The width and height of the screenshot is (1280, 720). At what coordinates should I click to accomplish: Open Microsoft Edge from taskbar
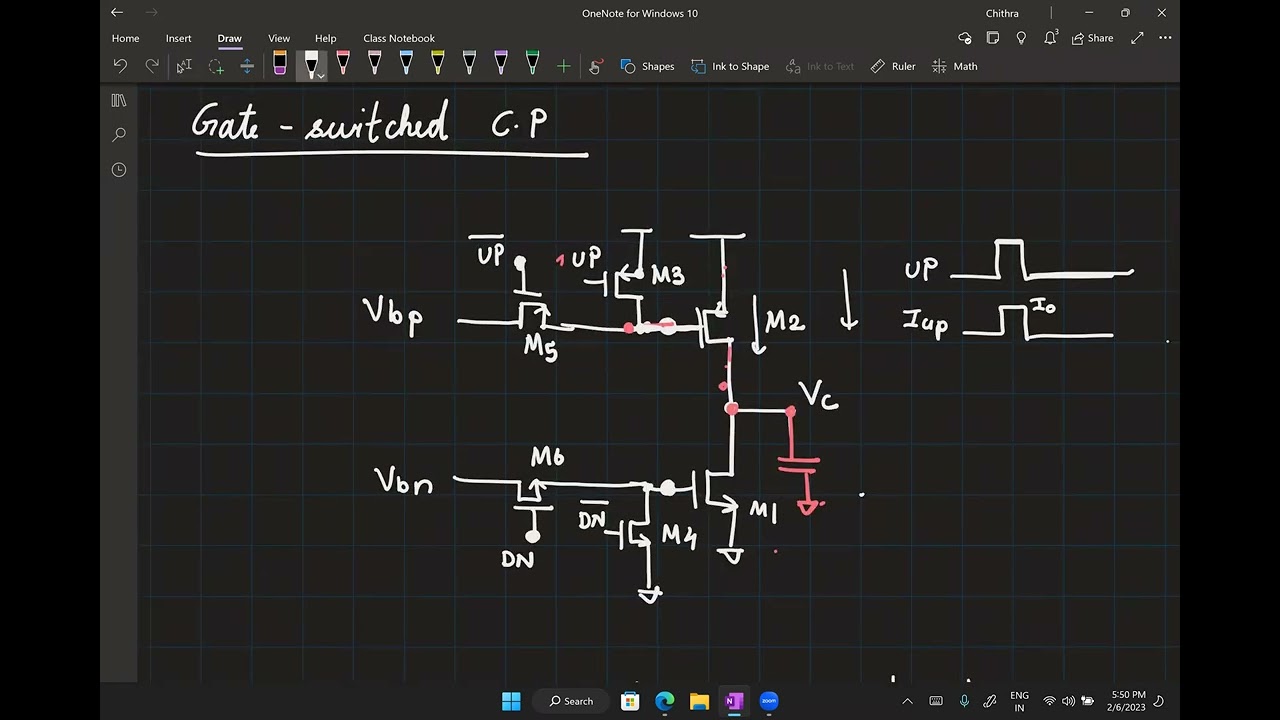[x=665, y=701]
